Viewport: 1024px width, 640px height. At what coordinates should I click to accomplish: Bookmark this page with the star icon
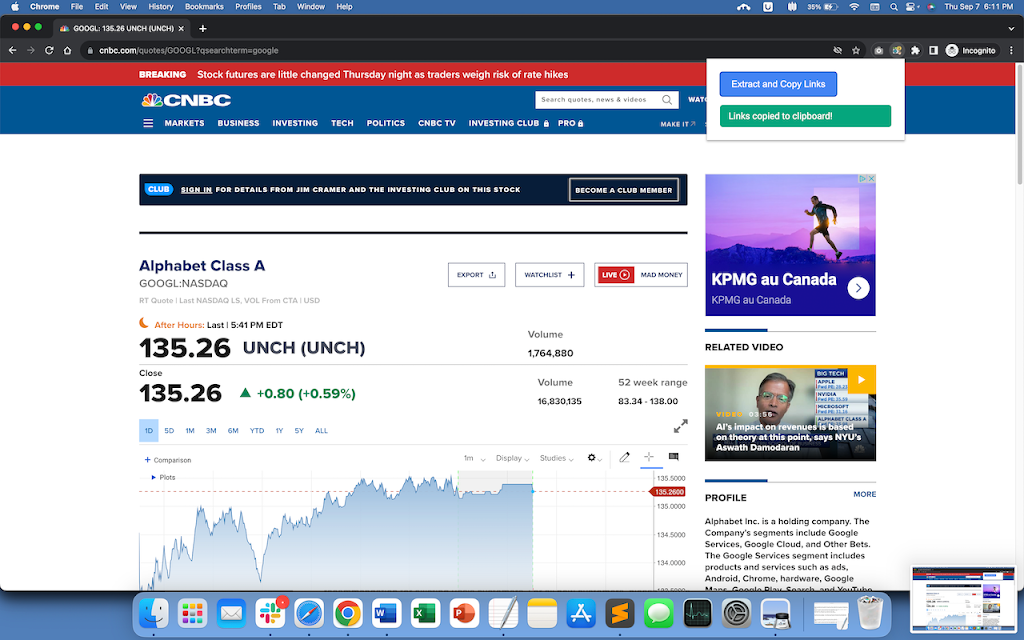pyautogui.click(x=856, y=50)
